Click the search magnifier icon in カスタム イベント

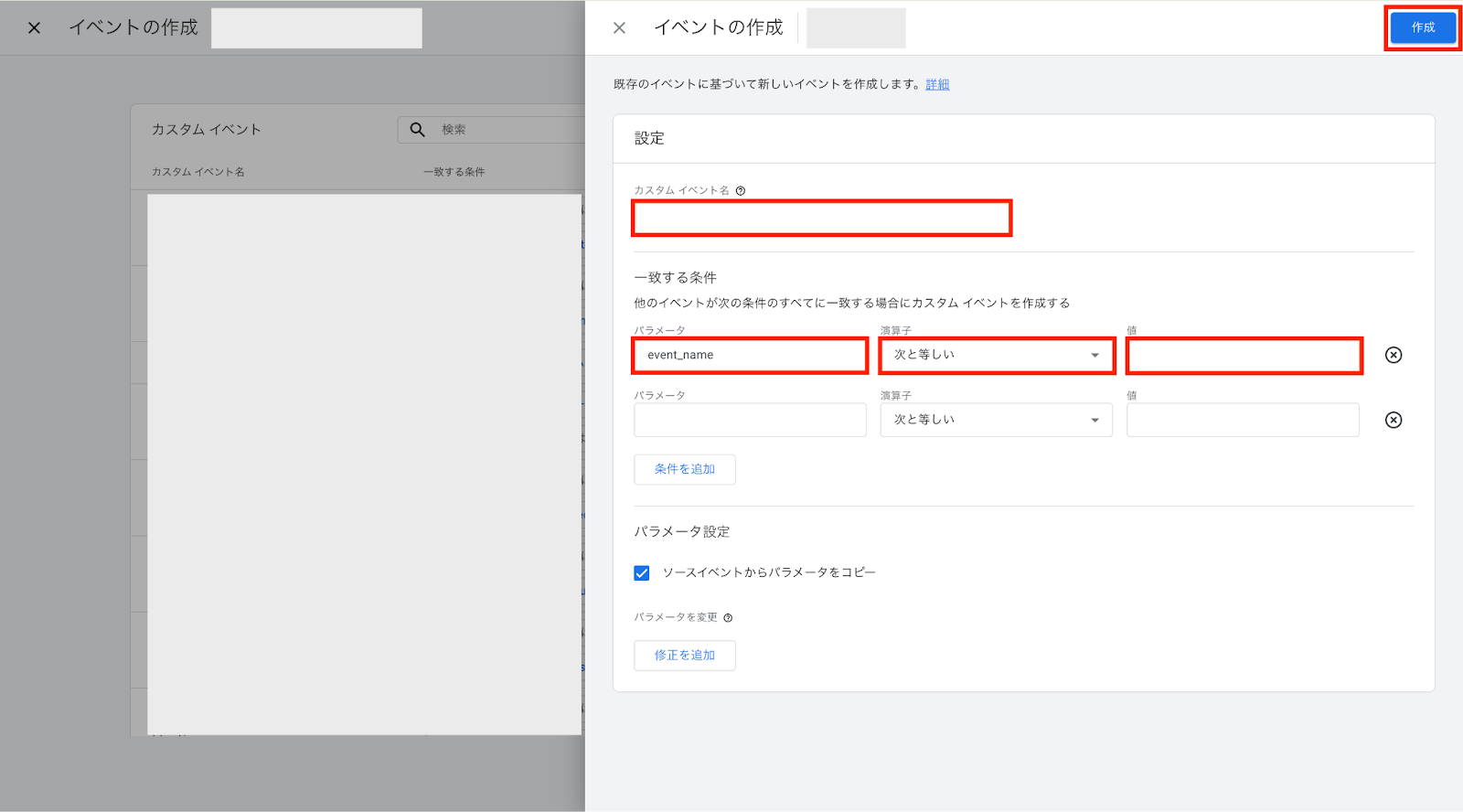tap(418, 130)
